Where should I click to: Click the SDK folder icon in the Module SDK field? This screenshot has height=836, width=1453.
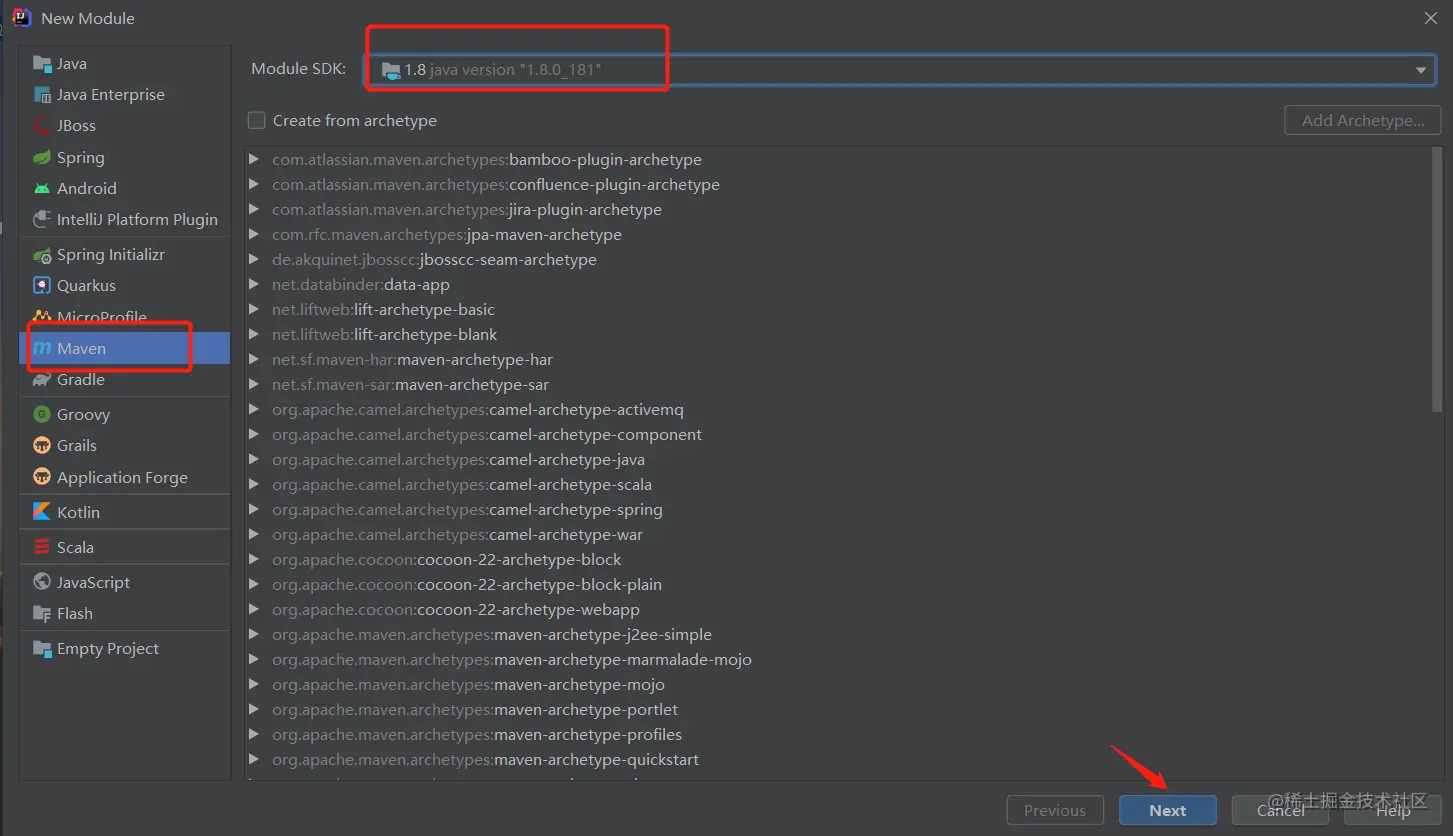[391, 70]
